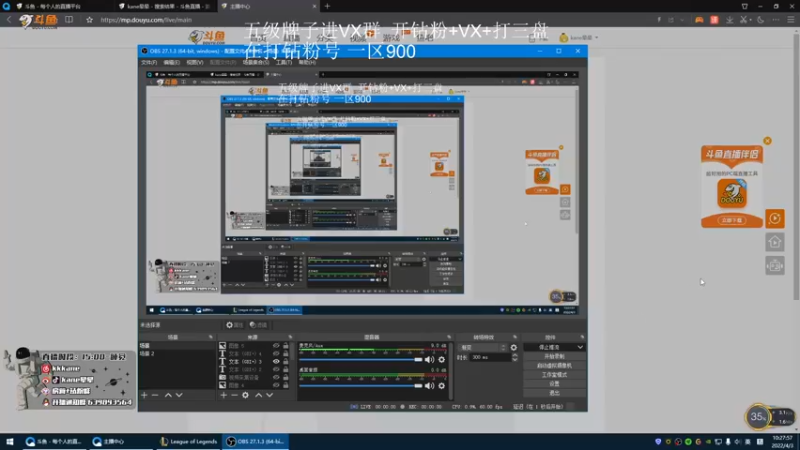Viewport: 800px width, 450px height.
Task: Click the Douyu companion download button
Action: (732, 220)
